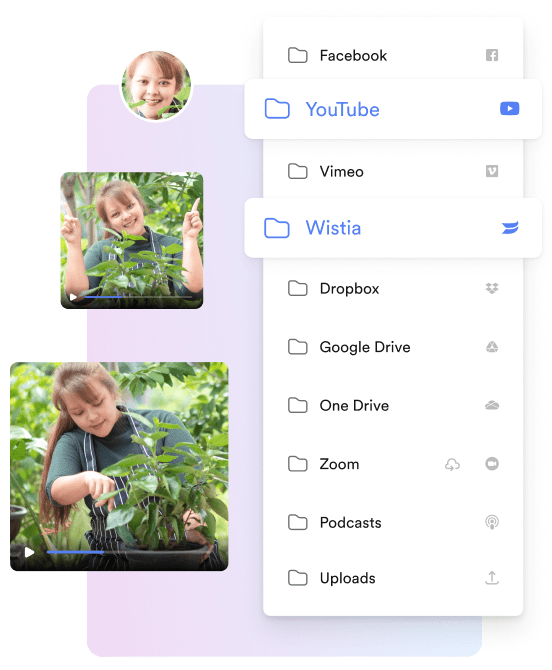Open the Dropbox folder label
The width and height of the screenshot is (552, 670).
click(x=349, y=289)
